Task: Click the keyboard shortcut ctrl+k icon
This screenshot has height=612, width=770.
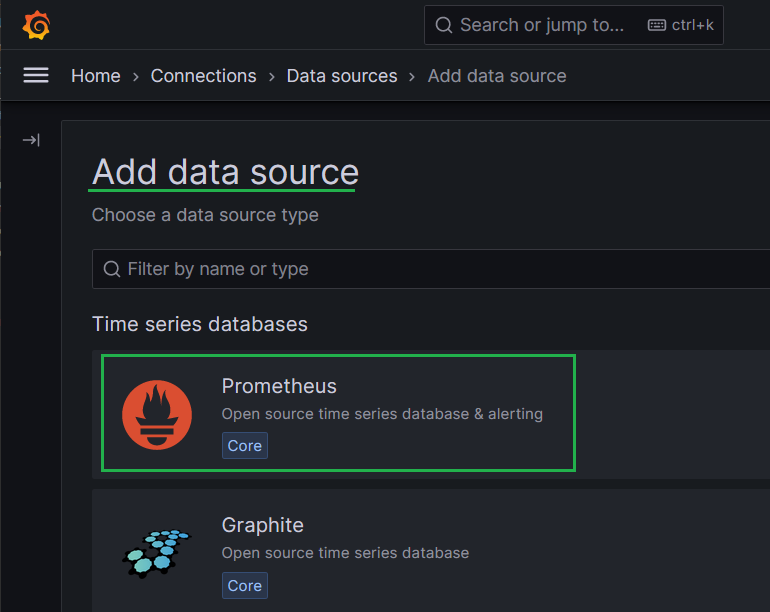Action: 657,25
